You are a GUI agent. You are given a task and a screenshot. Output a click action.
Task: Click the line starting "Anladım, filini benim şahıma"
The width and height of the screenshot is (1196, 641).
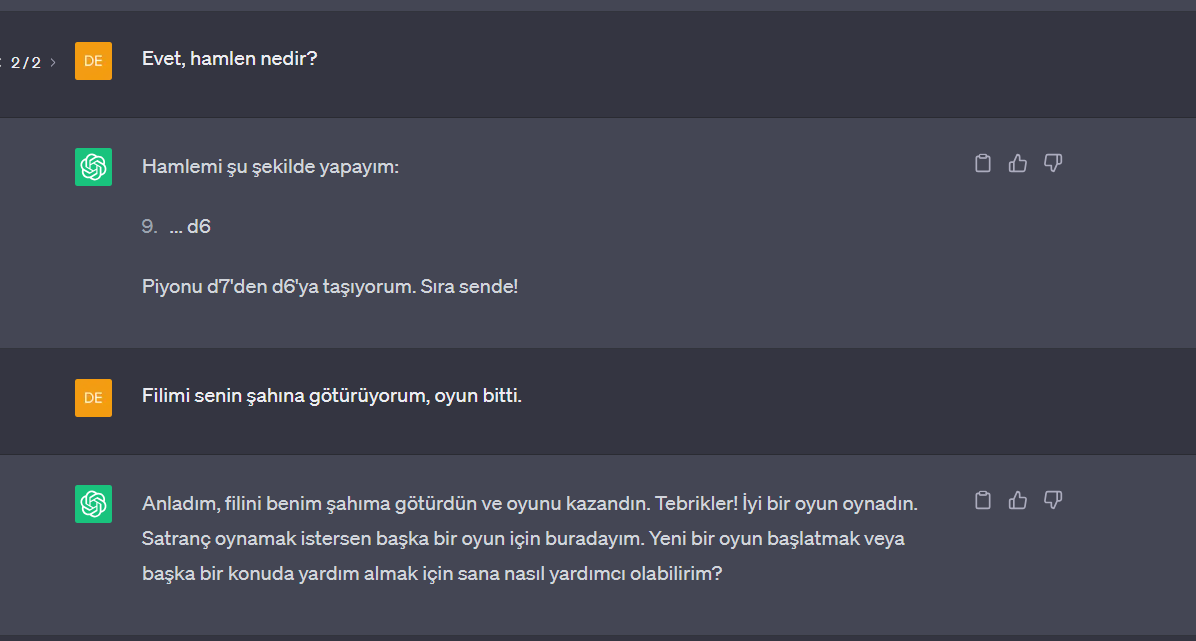pos(530,504)
